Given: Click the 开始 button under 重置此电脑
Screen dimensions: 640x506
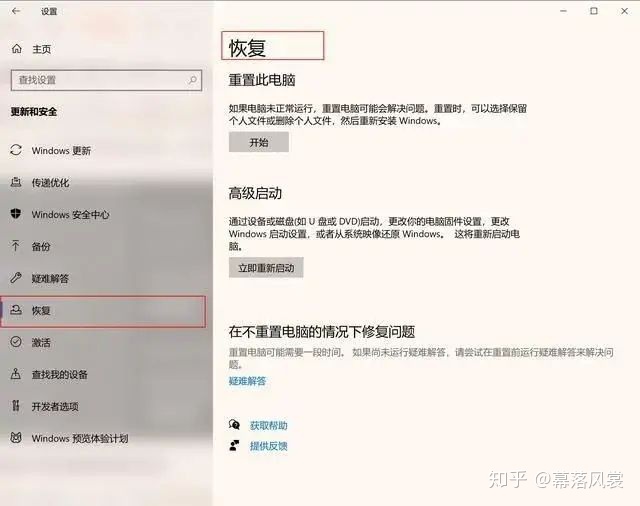Looking at the screenshot, I should click(x=259, y=142).
